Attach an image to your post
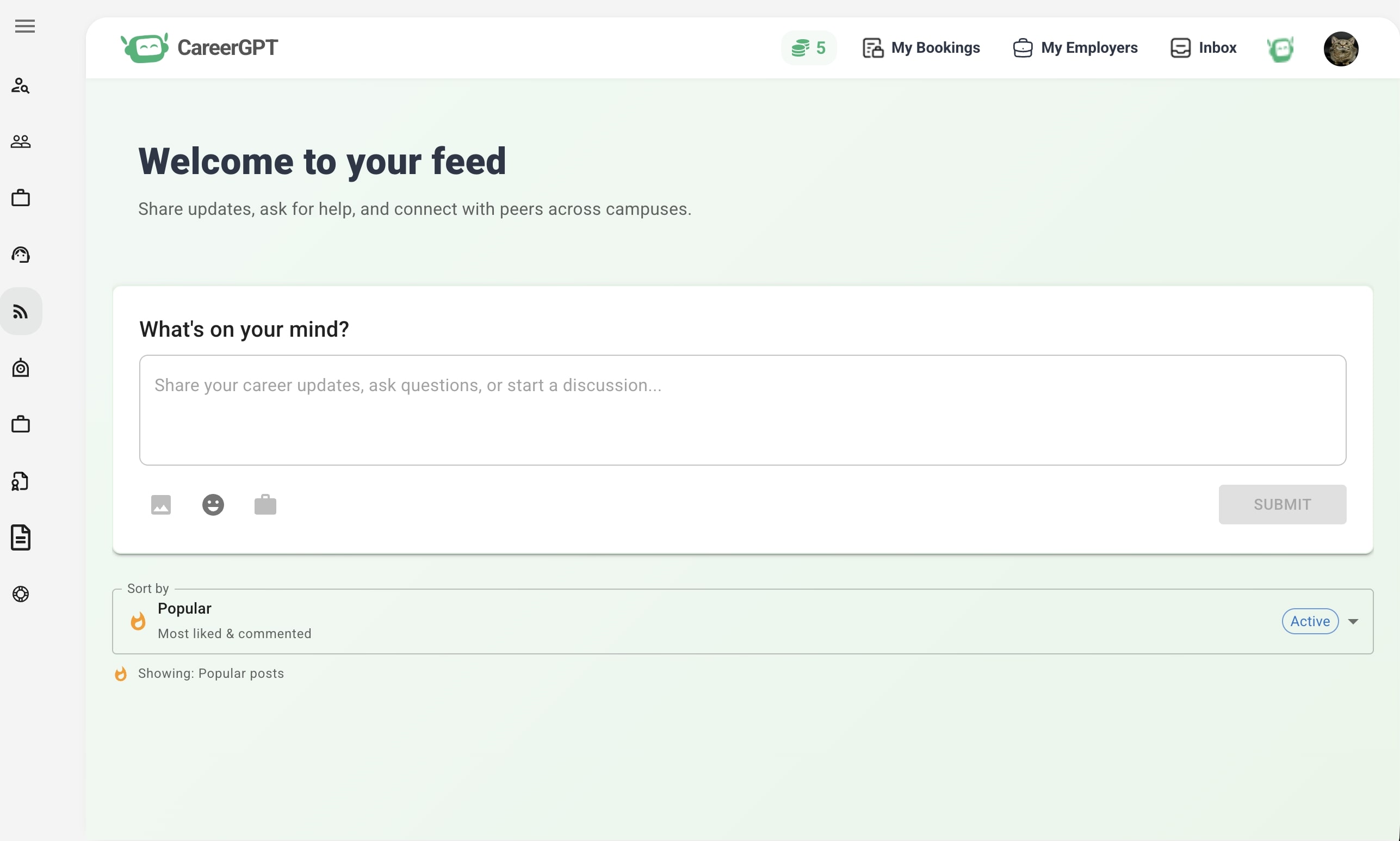This screenshot has height=841, width=1400. 160,504
